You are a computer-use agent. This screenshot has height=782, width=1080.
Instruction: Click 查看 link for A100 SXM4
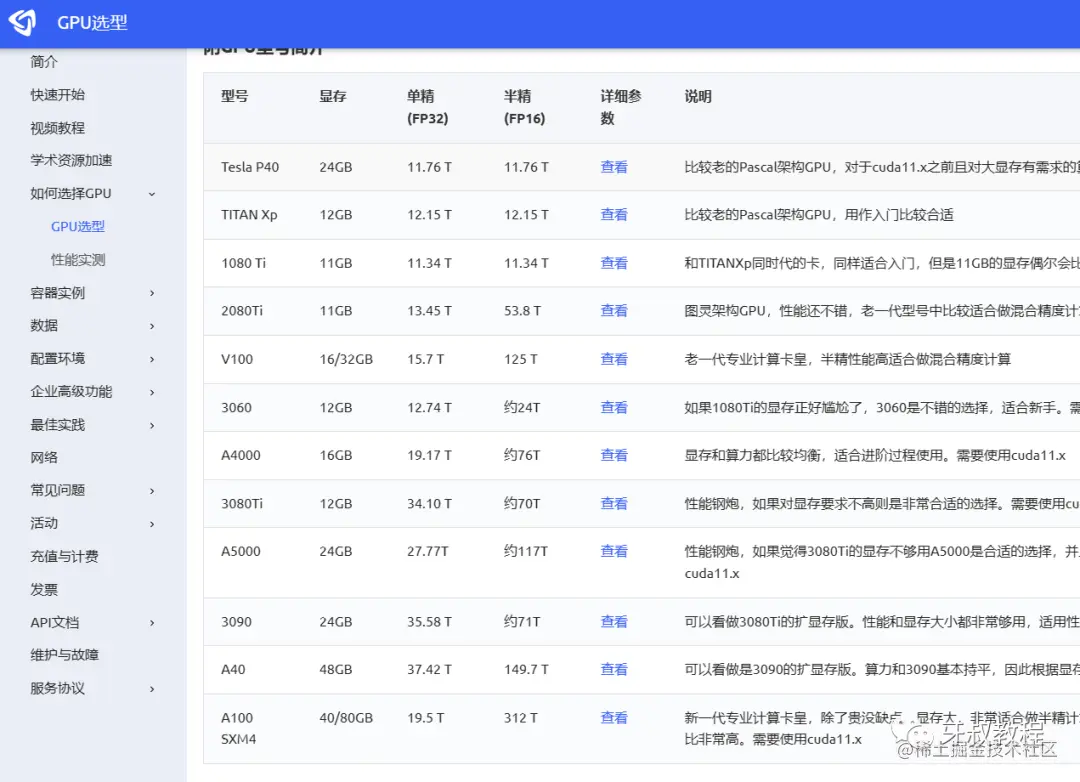point(614,718)
